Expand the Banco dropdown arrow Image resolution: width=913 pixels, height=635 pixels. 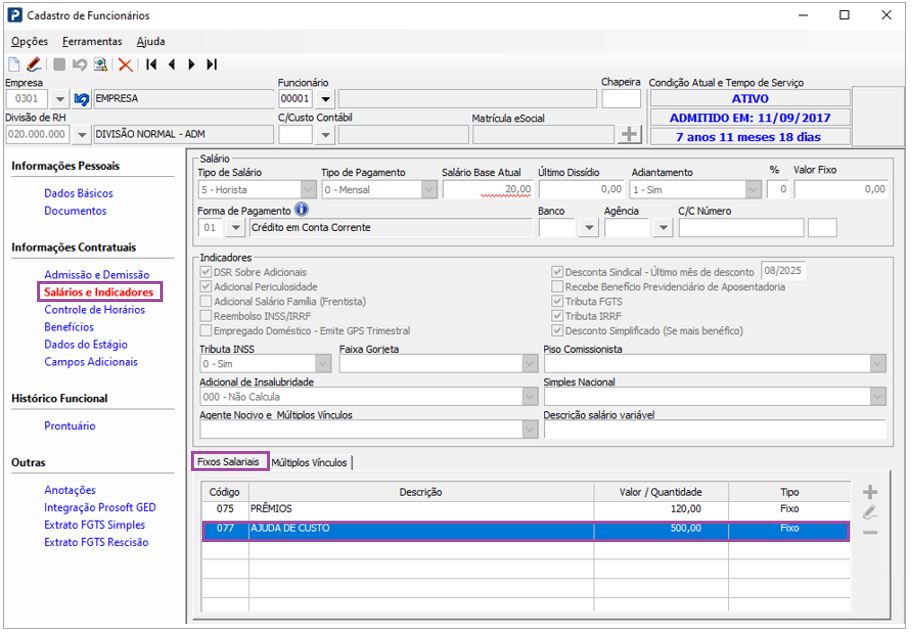(589, 228)
